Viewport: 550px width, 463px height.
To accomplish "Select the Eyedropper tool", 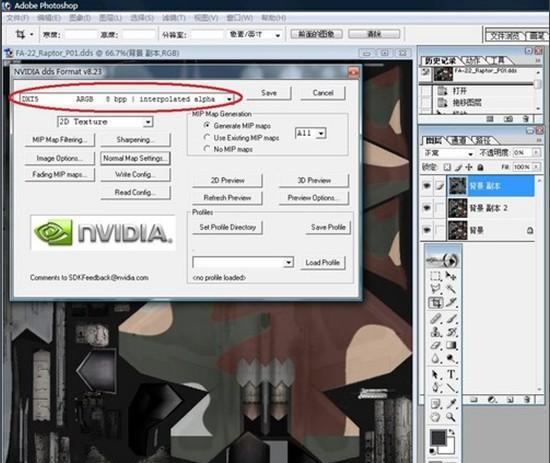I will click(451, 404).
